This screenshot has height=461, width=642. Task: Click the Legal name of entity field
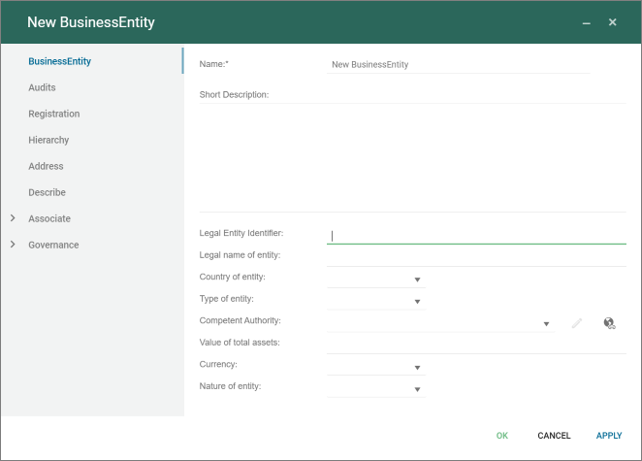point(477,258)
